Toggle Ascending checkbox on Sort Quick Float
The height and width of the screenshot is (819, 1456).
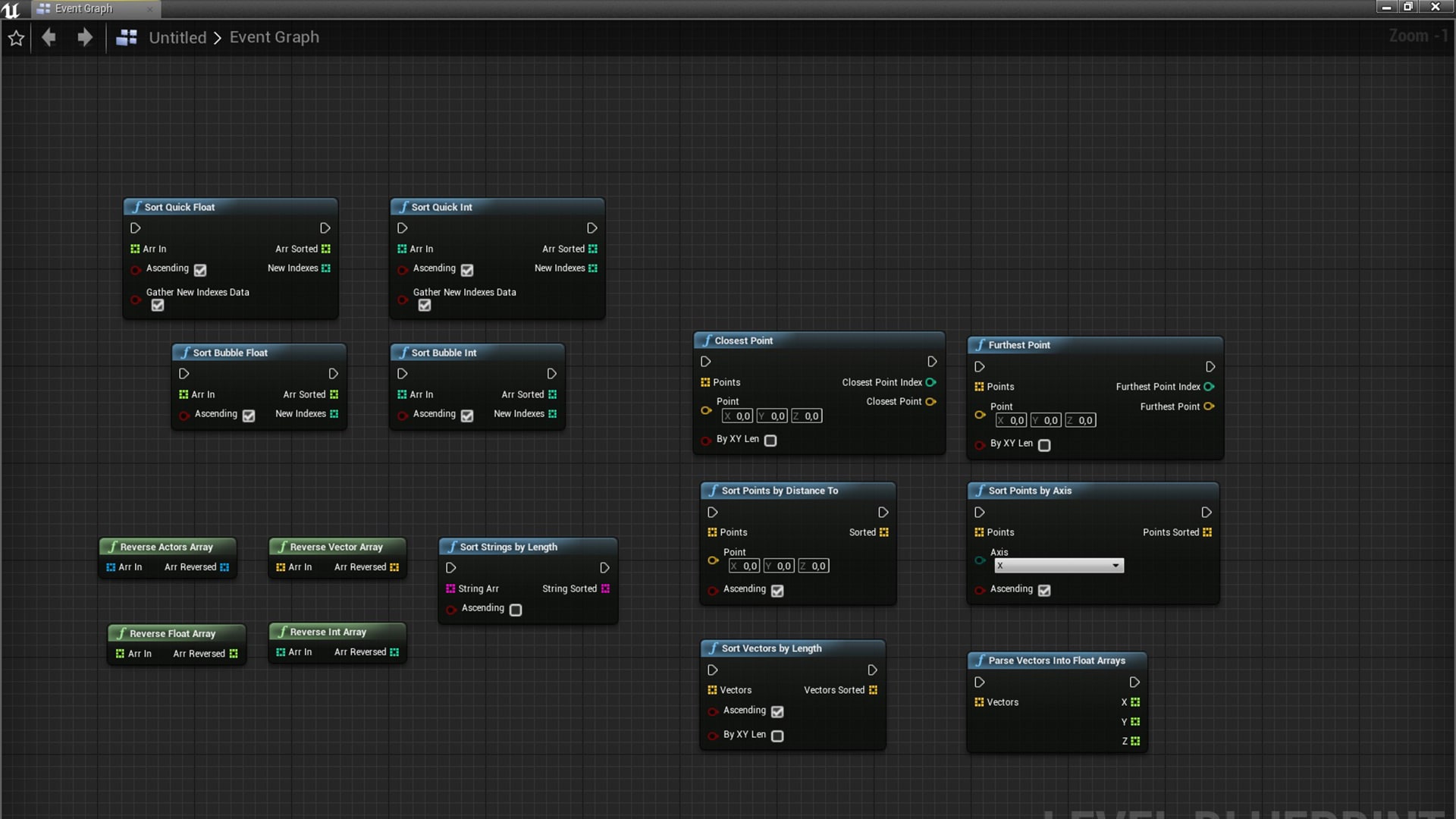point(200,269)
